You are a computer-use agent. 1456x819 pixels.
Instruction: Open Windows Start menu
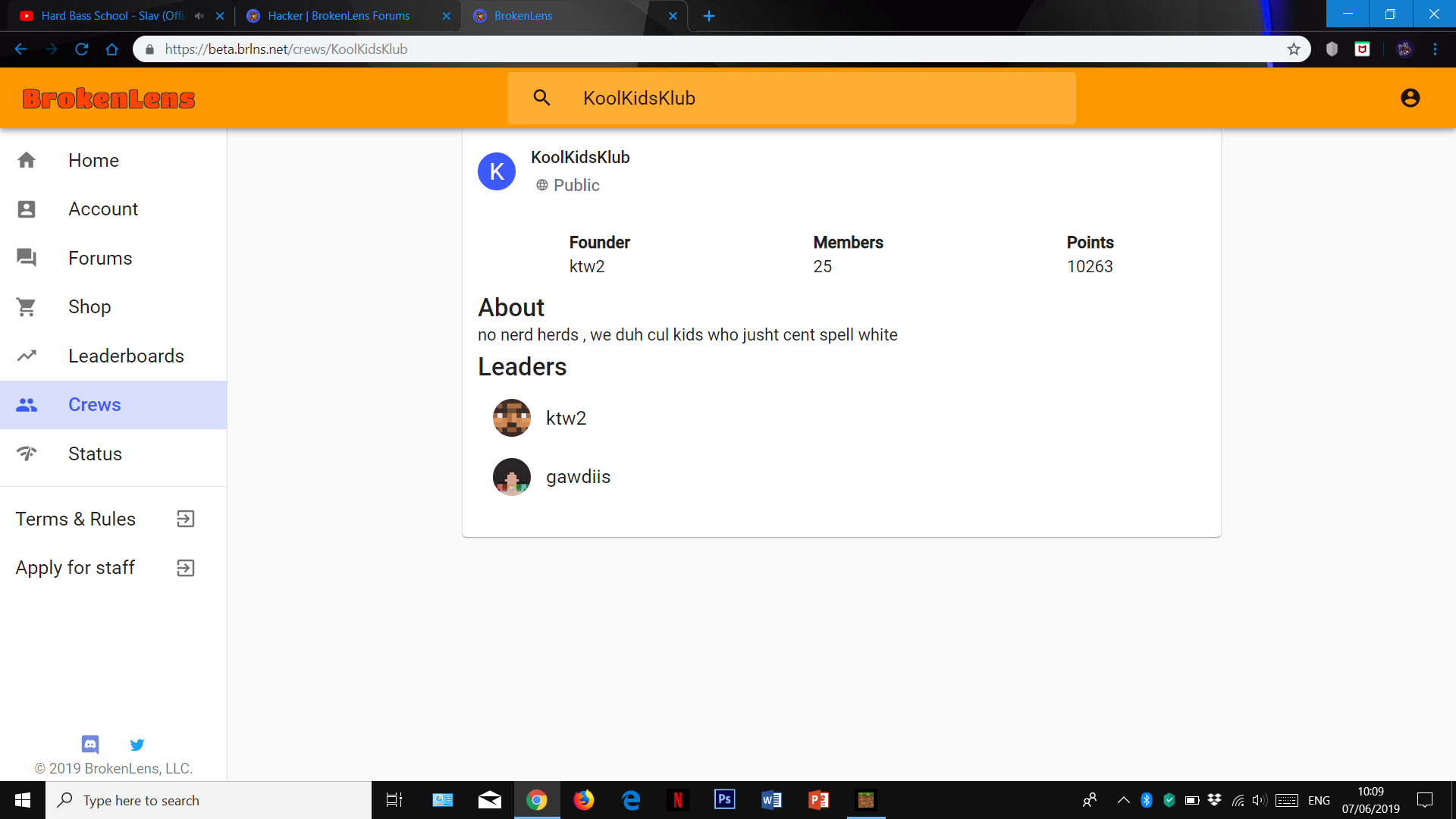[23, 800]
